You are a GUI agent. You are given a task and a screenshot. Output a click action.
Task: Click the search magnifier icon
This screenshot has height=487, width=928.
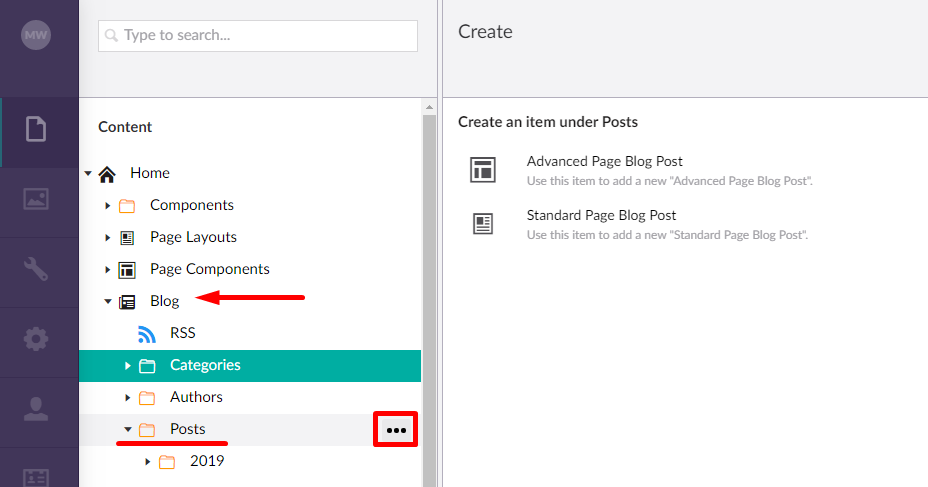[111, 36]
